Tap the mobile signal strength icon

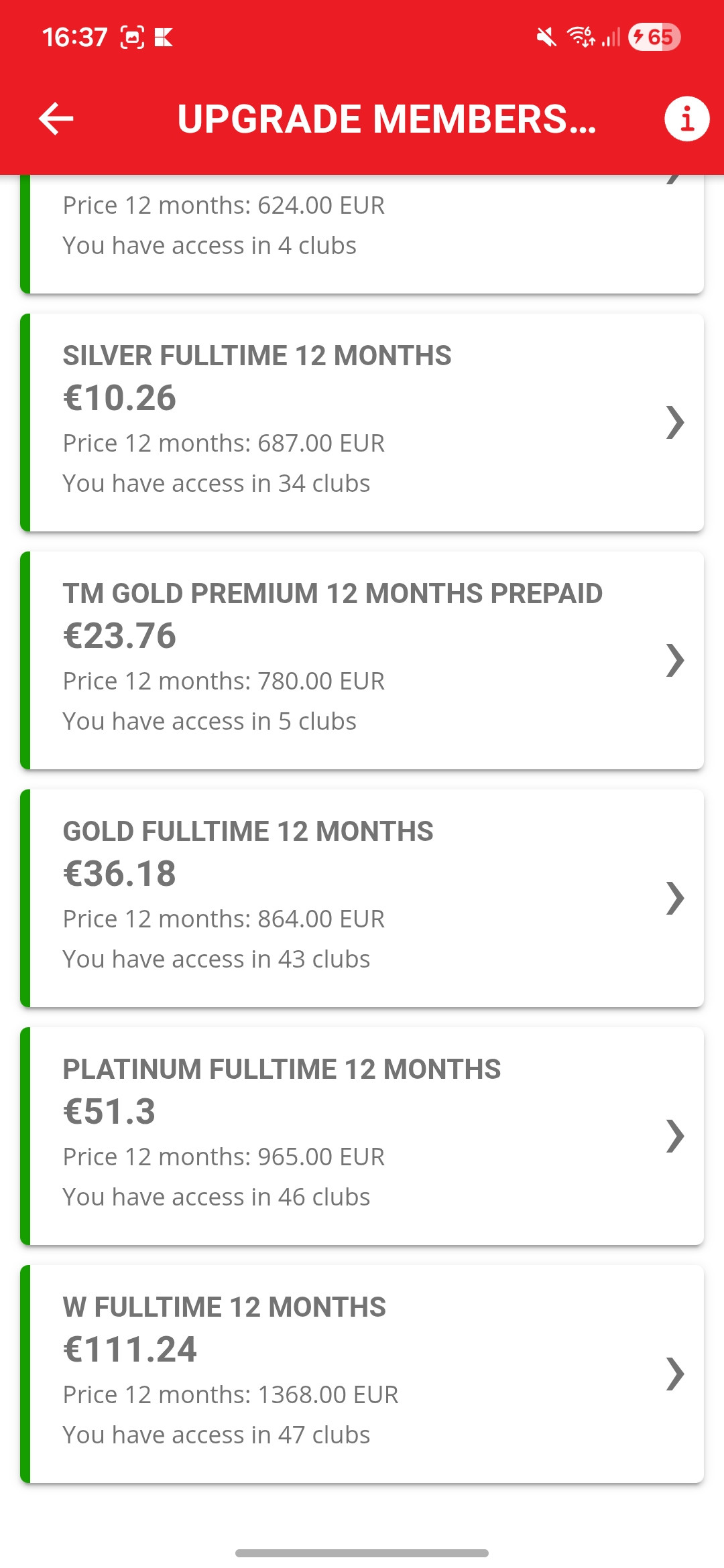point(611,37)
